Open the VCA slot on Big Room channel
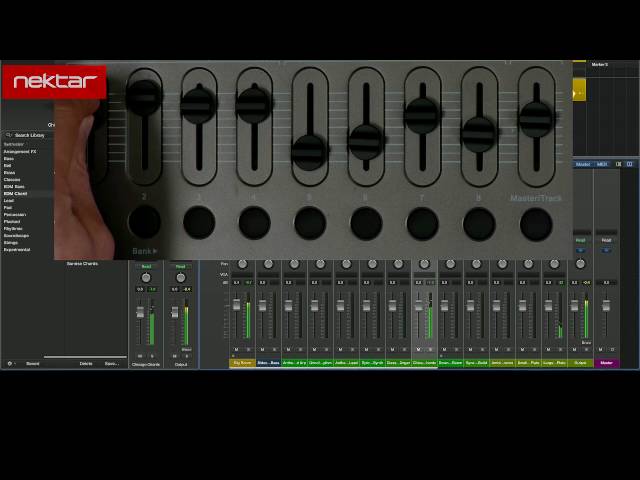640x480 pixels. (242, 275)
